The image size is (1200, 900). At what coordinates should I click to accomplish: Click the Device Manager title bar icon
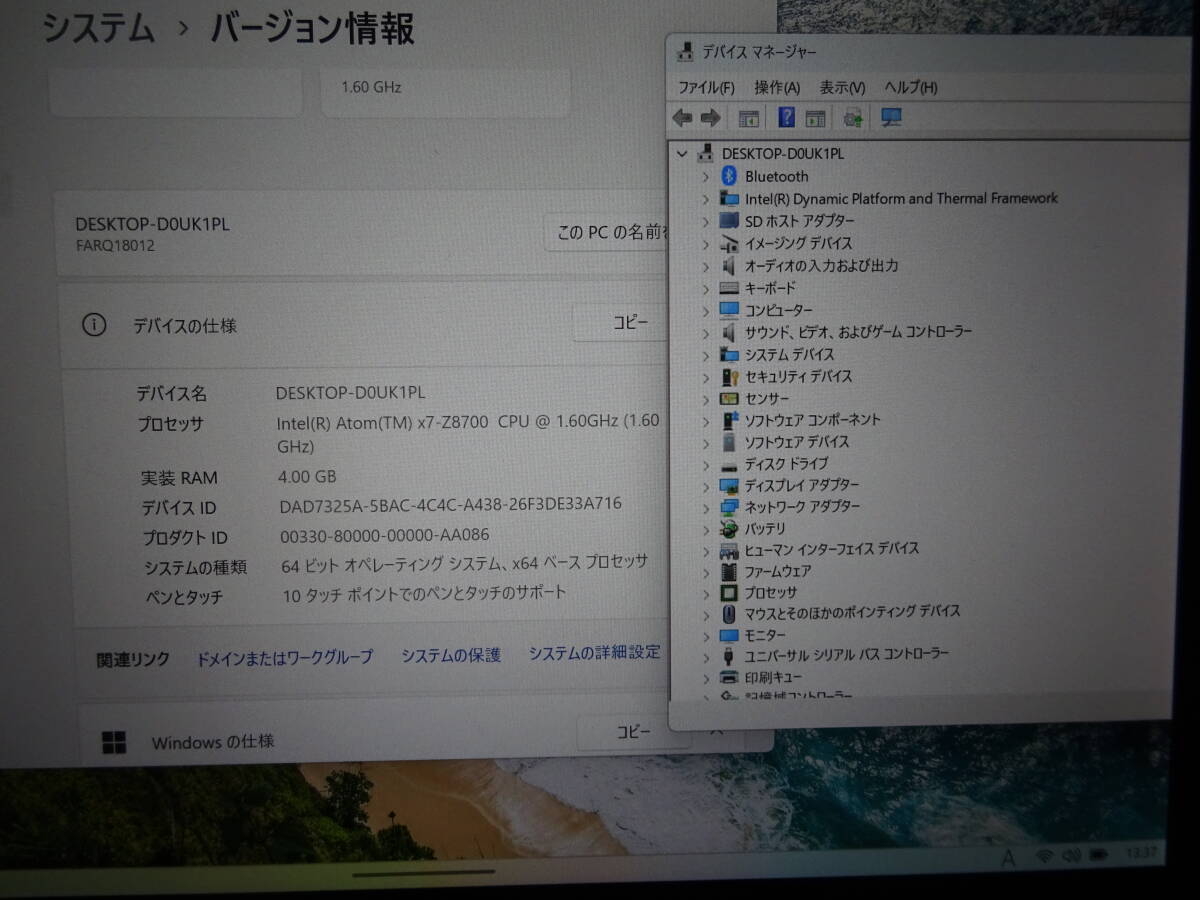tap(685, 50)
